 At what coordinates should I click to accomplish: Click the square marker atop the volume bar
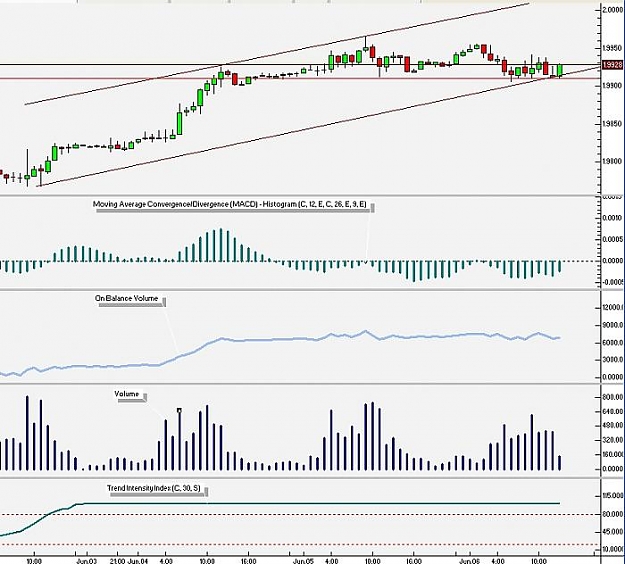pyautogui.click(x=179, y=410)
